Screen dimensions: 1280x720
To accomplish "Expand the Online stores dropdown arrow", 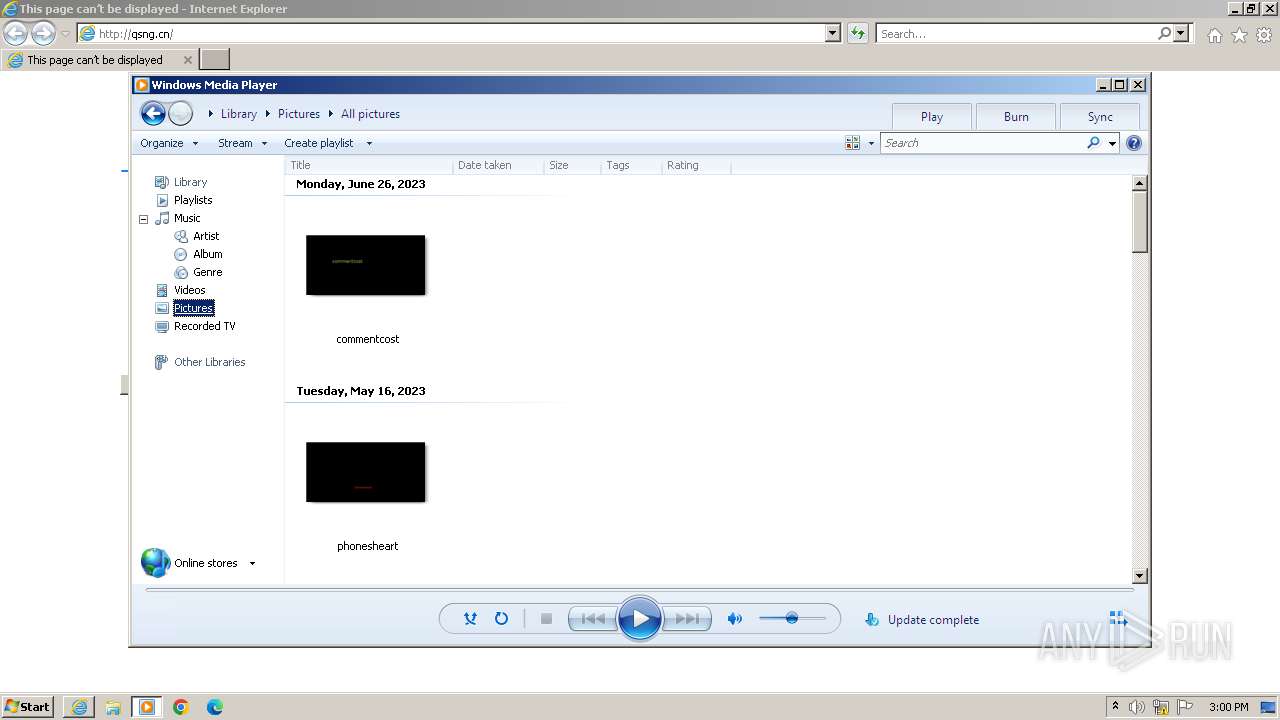I will click(x=252, y=563).
